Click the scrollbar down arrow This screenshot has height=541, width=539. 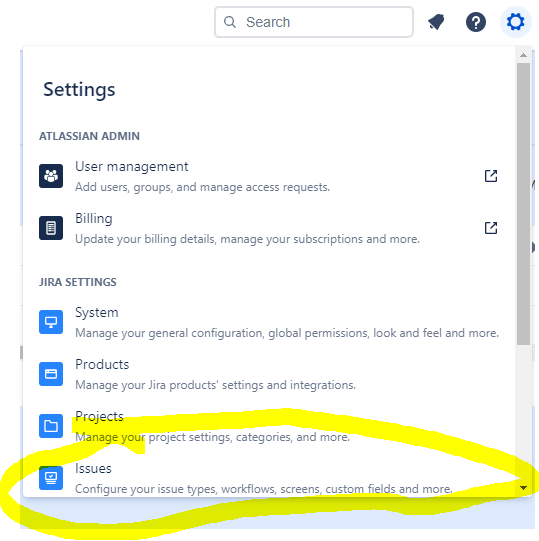523,488
